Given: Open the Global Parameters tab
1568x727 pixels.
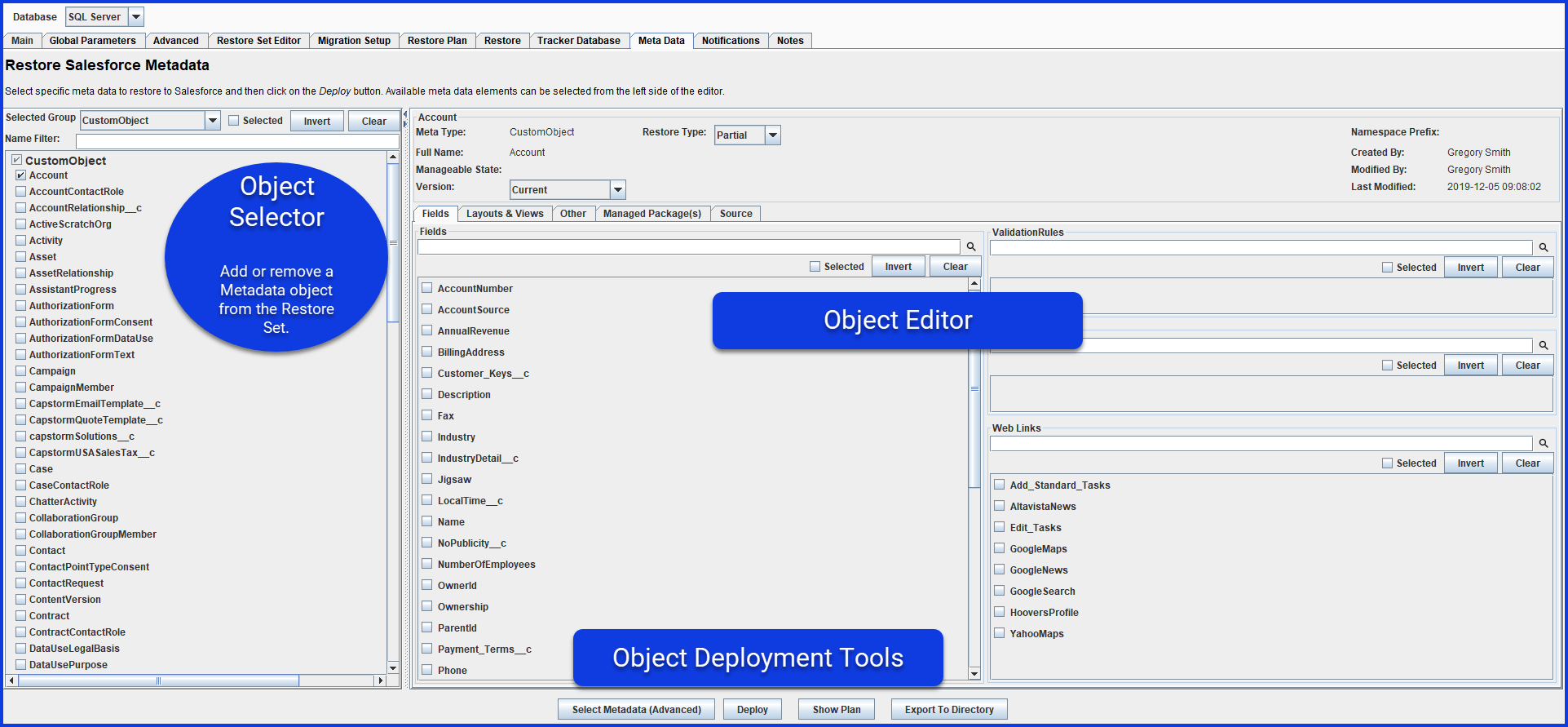Looking at the screenshot, I should 93,41.
